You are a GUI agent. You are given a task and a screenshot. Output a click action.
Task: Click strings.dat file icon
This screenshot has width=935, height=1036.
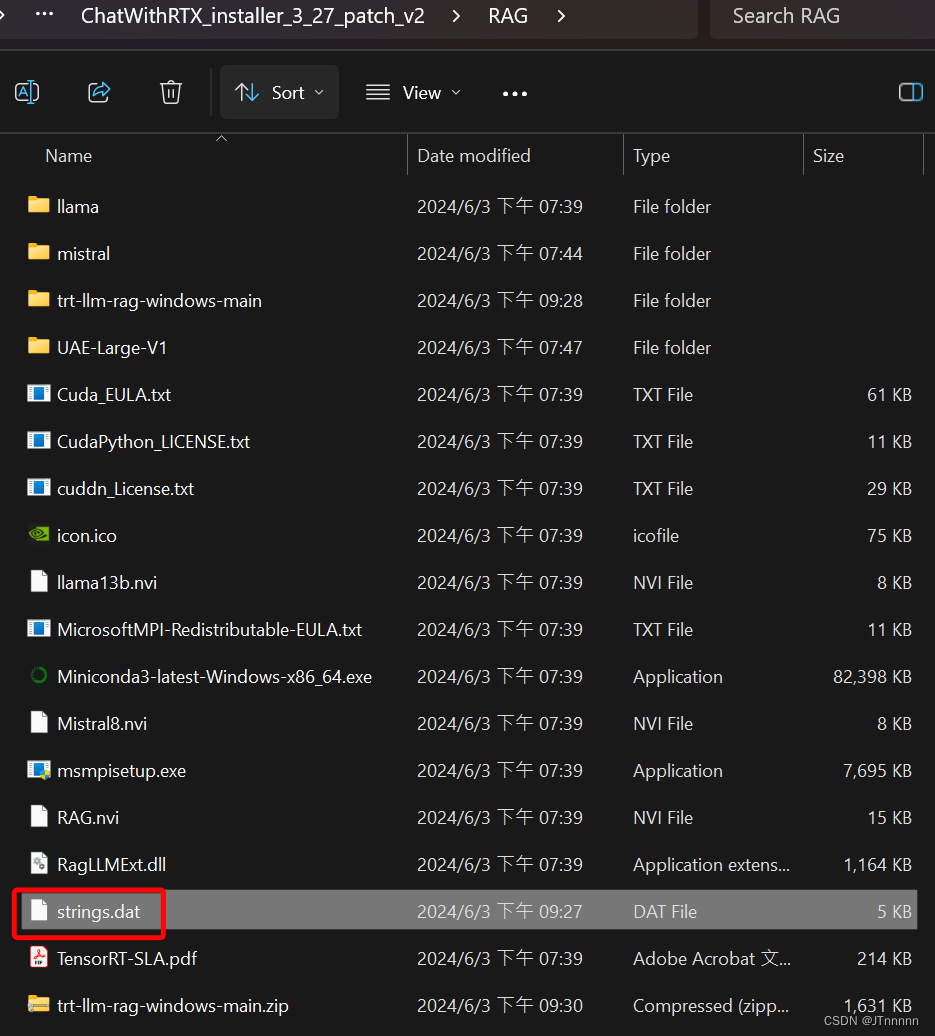coord(39,910)
